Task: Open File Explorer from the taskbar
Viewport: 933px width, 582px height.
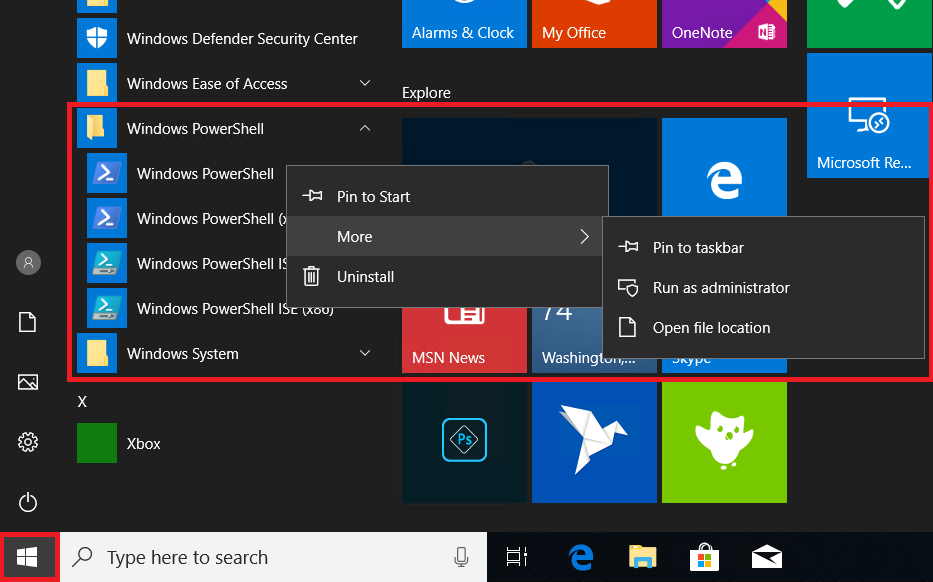Action: click(643, 557)
